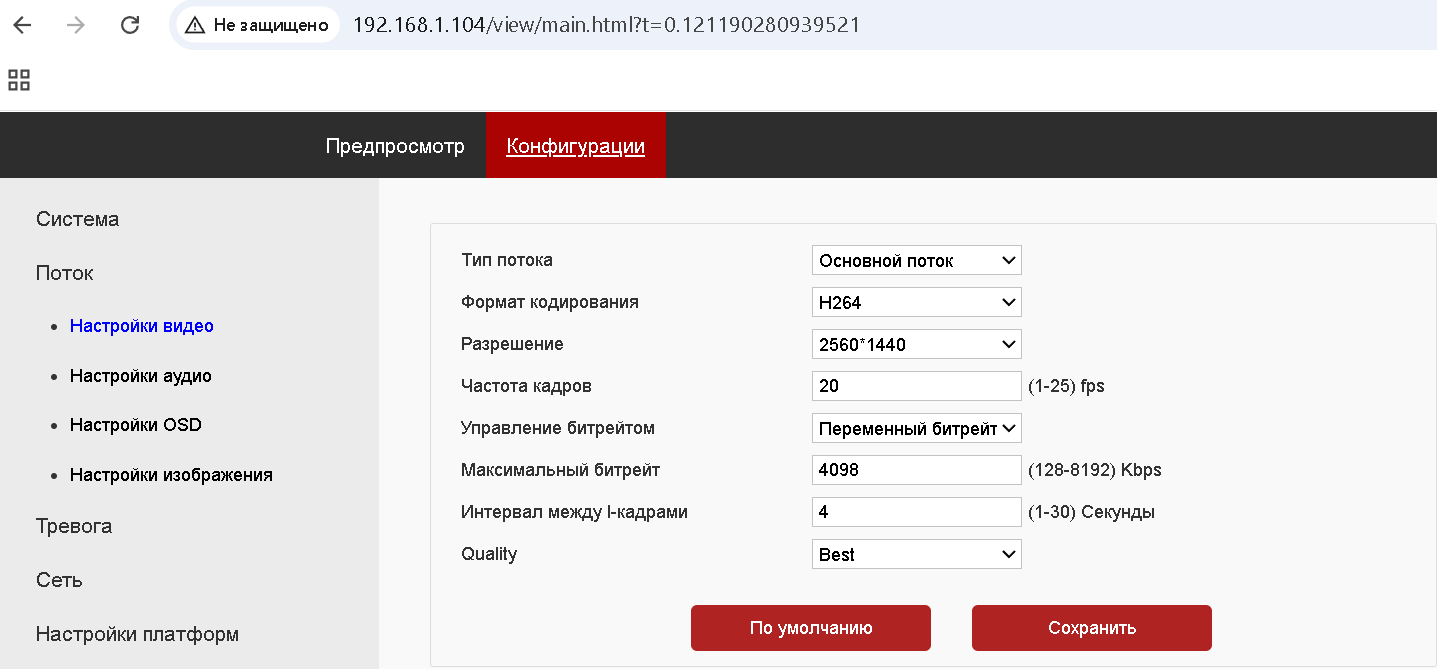Select Настройки изображения in sidebar
1437x669 pixels.
coord(171,475)
